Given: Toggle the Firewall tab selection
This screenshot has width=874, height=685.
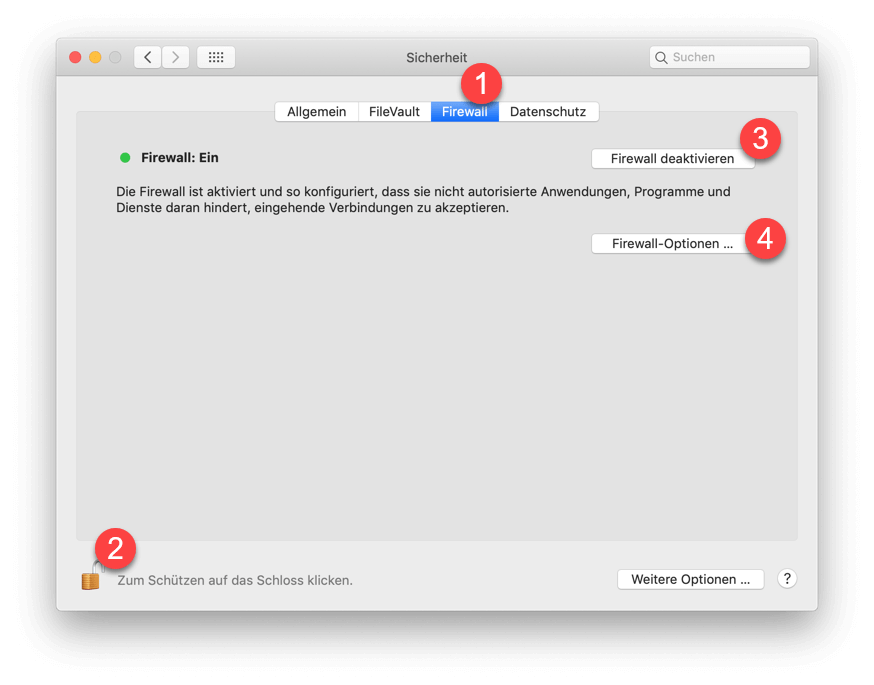Looking at the screenshot, I should (x=464, y=111).
